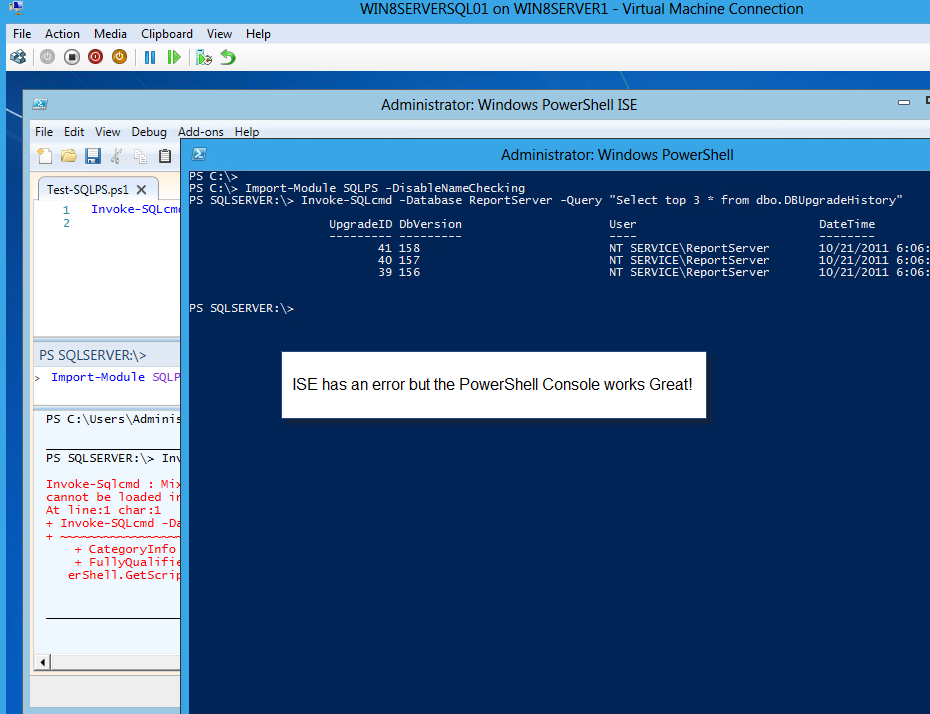The height and width of the screenshot is (714, 930).
Task: Open the VM Media menu
Action: 110,34
